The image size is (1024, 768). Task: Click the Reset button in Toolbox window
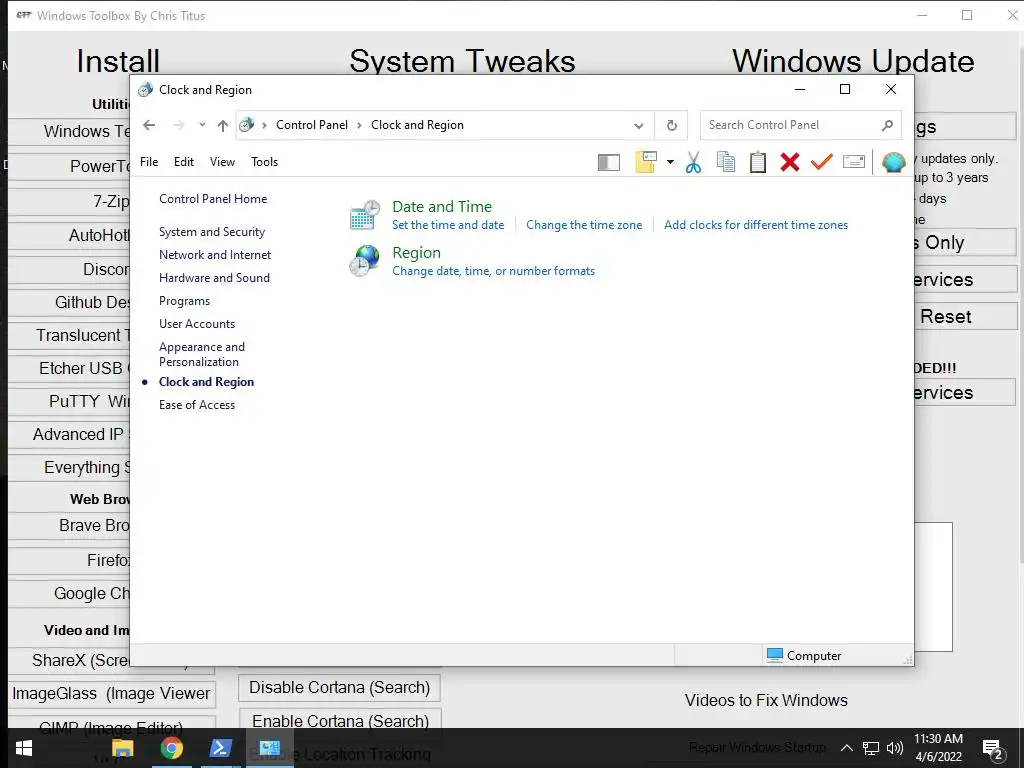point(964,316)
